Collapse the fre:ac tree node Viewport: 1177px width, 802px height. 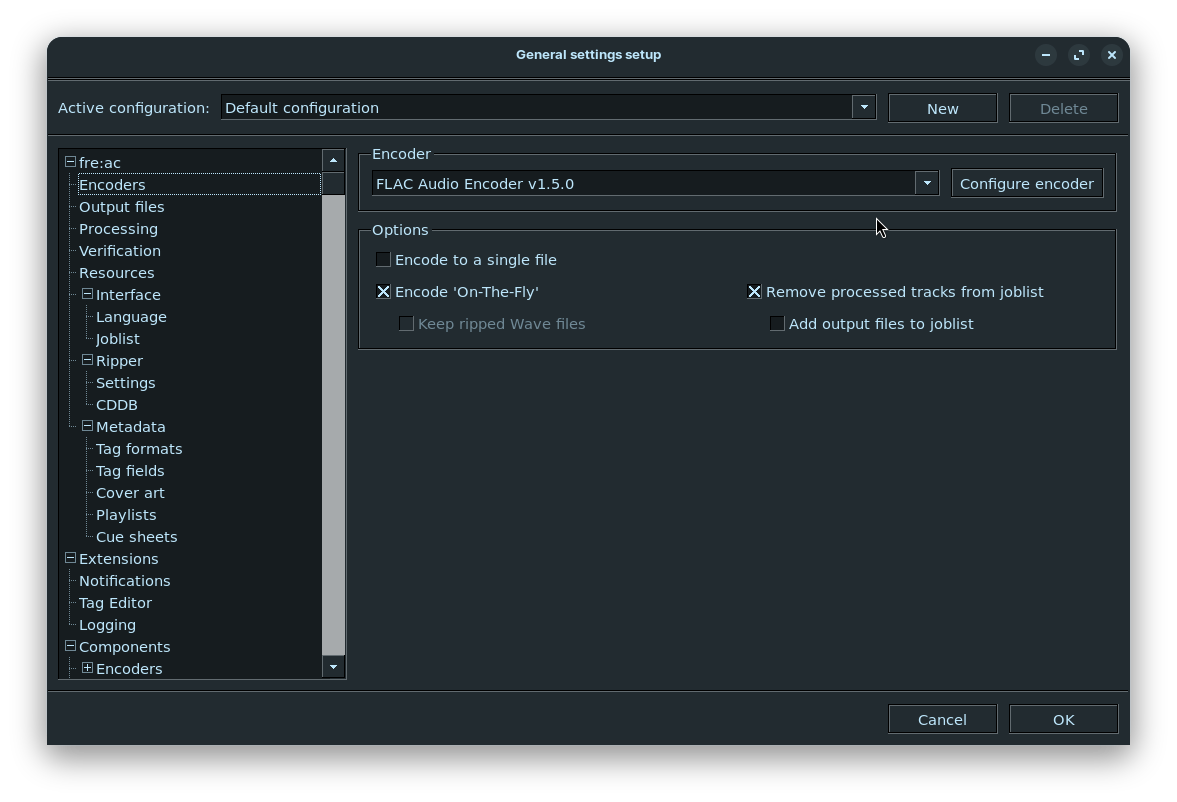70,162
